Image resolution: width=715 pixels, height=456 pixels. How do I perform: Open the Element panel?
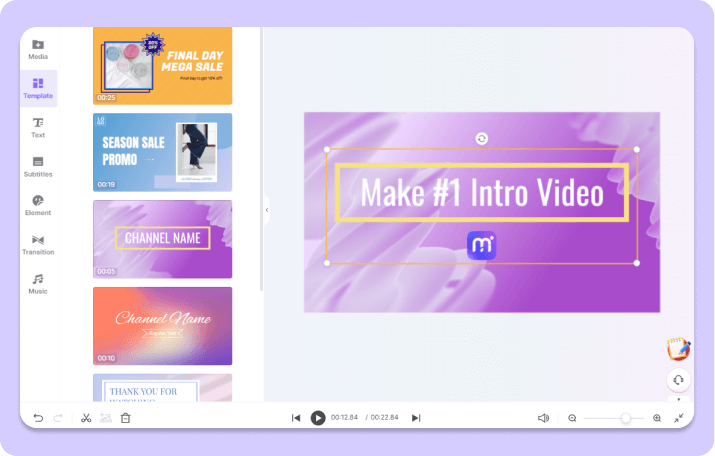tap(38, 206)
